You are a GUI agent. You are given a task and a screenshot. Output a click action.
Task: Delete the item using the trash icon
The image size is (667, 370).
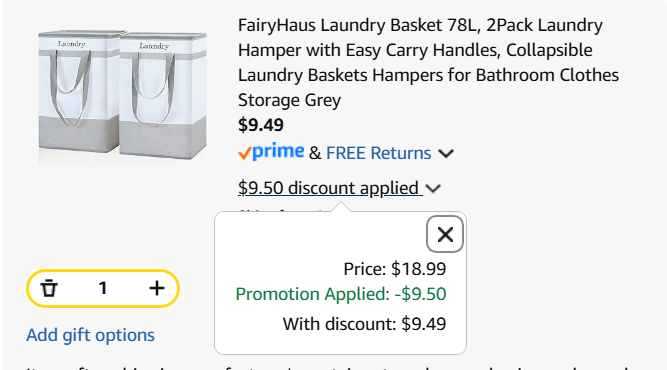(x=49, y=288)
